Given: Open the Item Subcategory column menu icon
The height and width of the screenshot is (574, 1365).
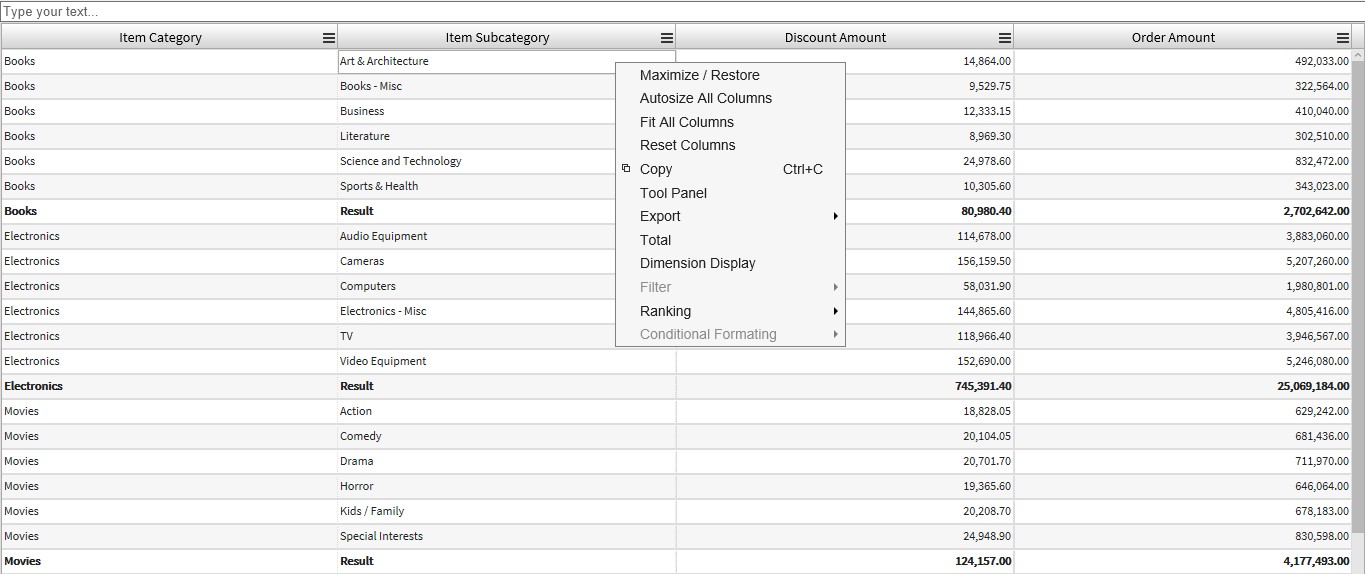Looking at the screenshot, I should [x=666, y=38].
